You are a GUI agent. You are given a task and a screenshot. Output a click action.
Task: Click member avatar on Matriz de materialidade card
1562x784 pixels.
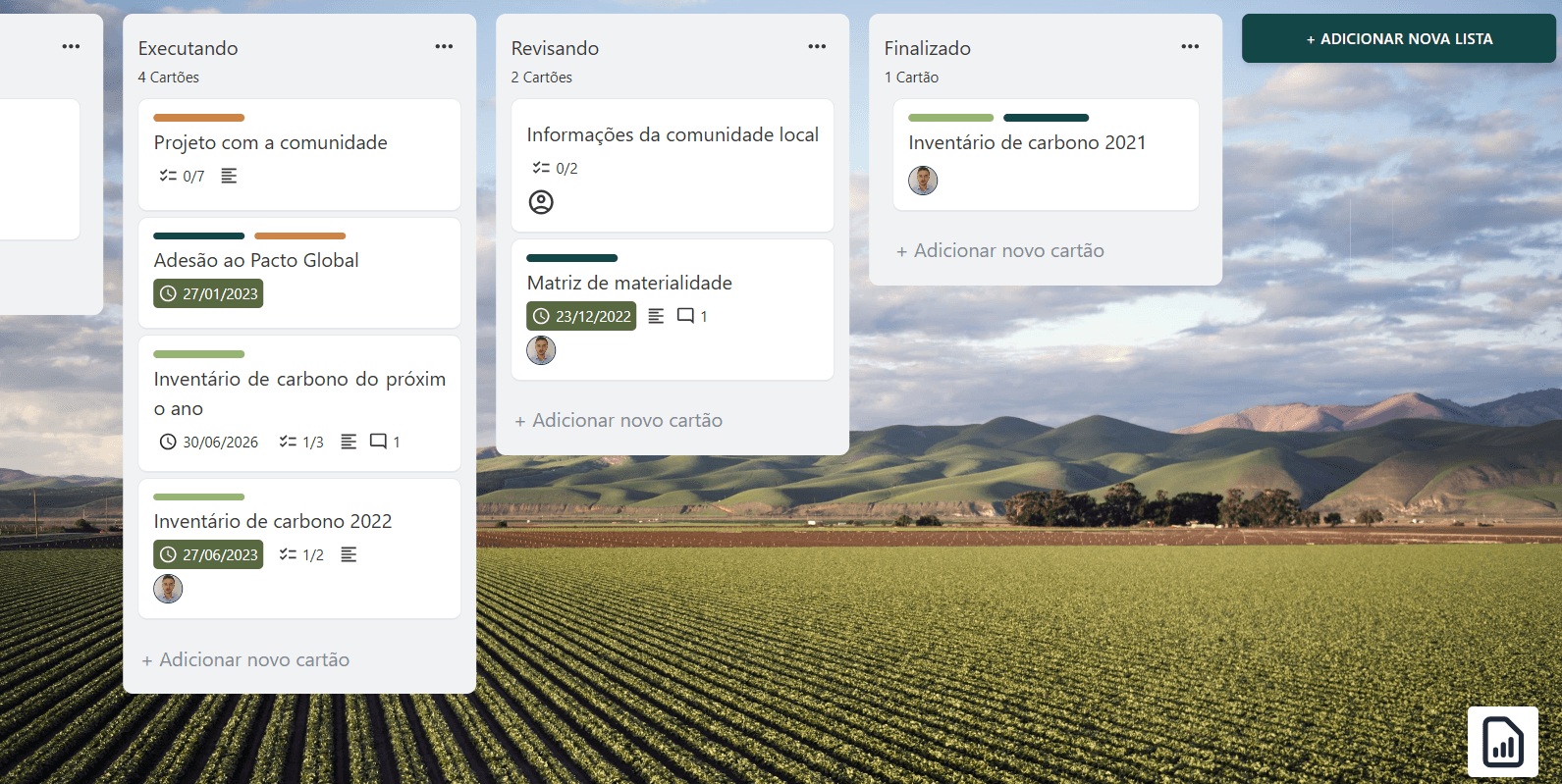(541, 350)
